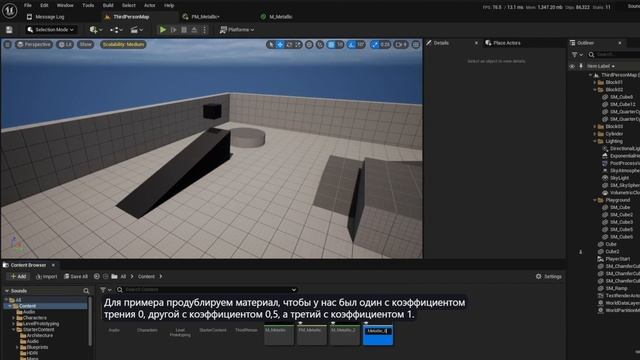Open the Blueprints toolbar dropdown
The image size is (640, 360).
click(x=116, y=30)
